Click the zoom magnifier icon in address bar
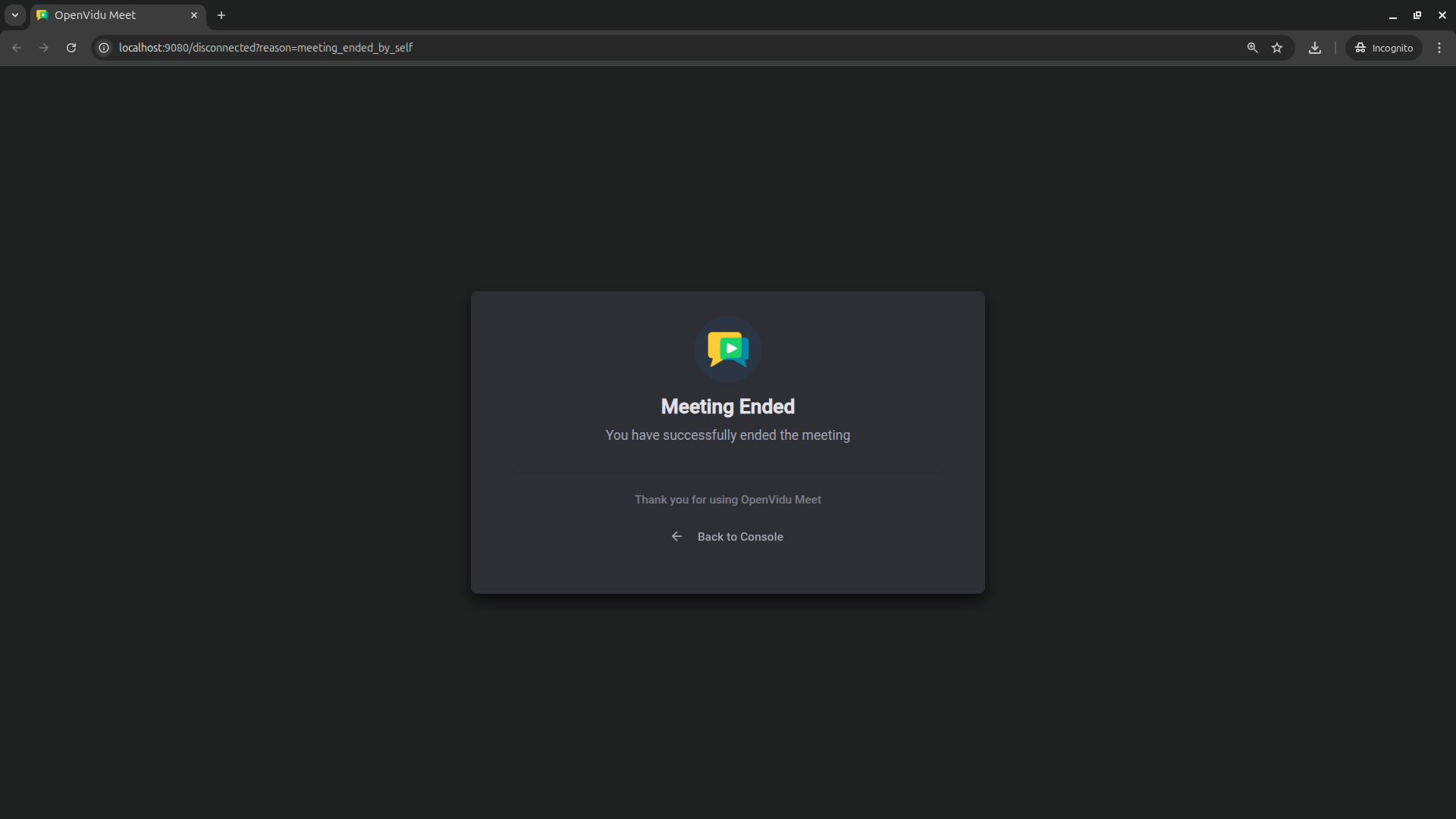The height and width of the screenshot is (819, 1456). tap(1252, 47)
